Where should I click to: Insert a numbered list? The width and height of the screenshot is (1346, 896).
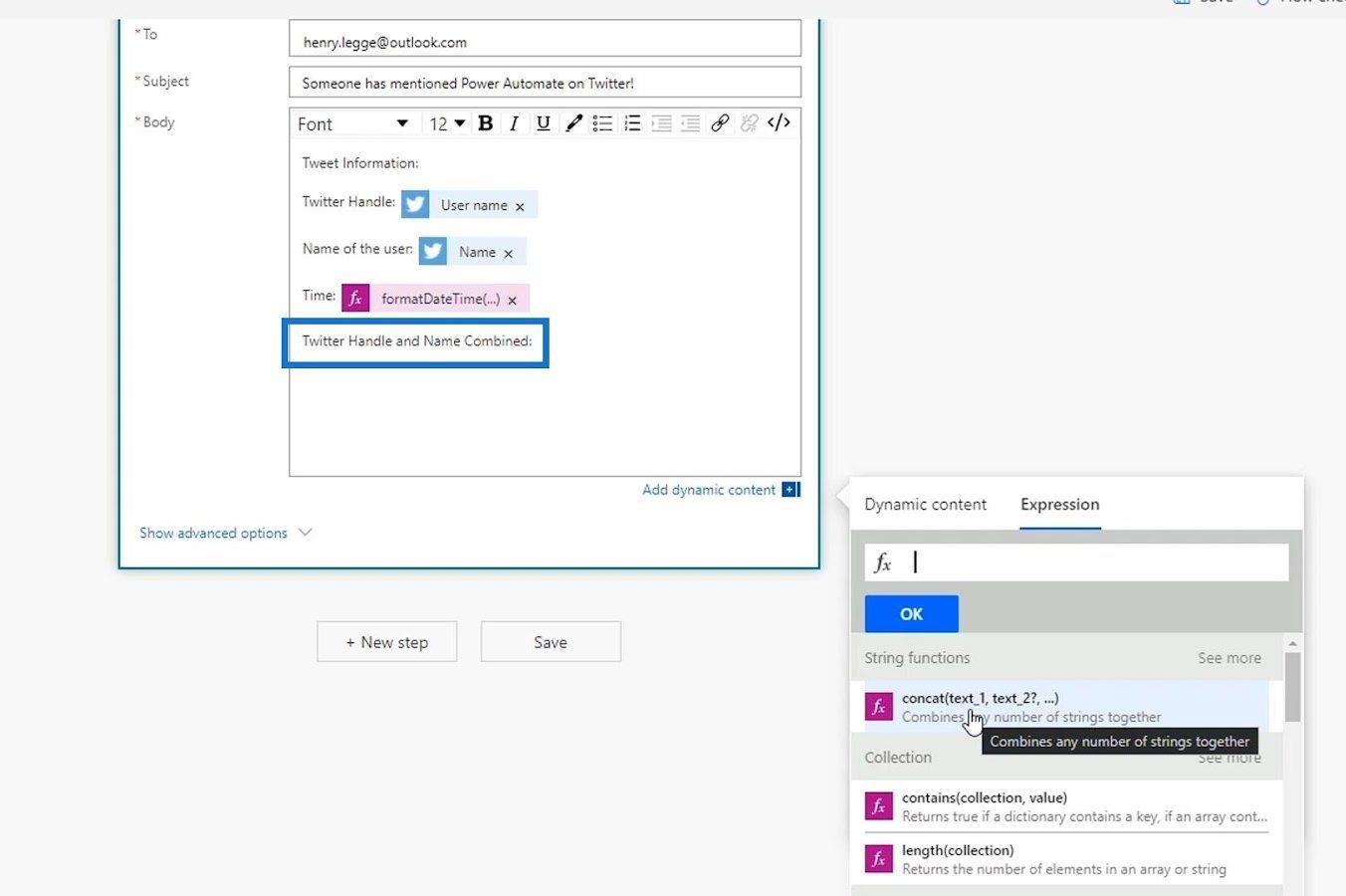(x=632, y=123)
